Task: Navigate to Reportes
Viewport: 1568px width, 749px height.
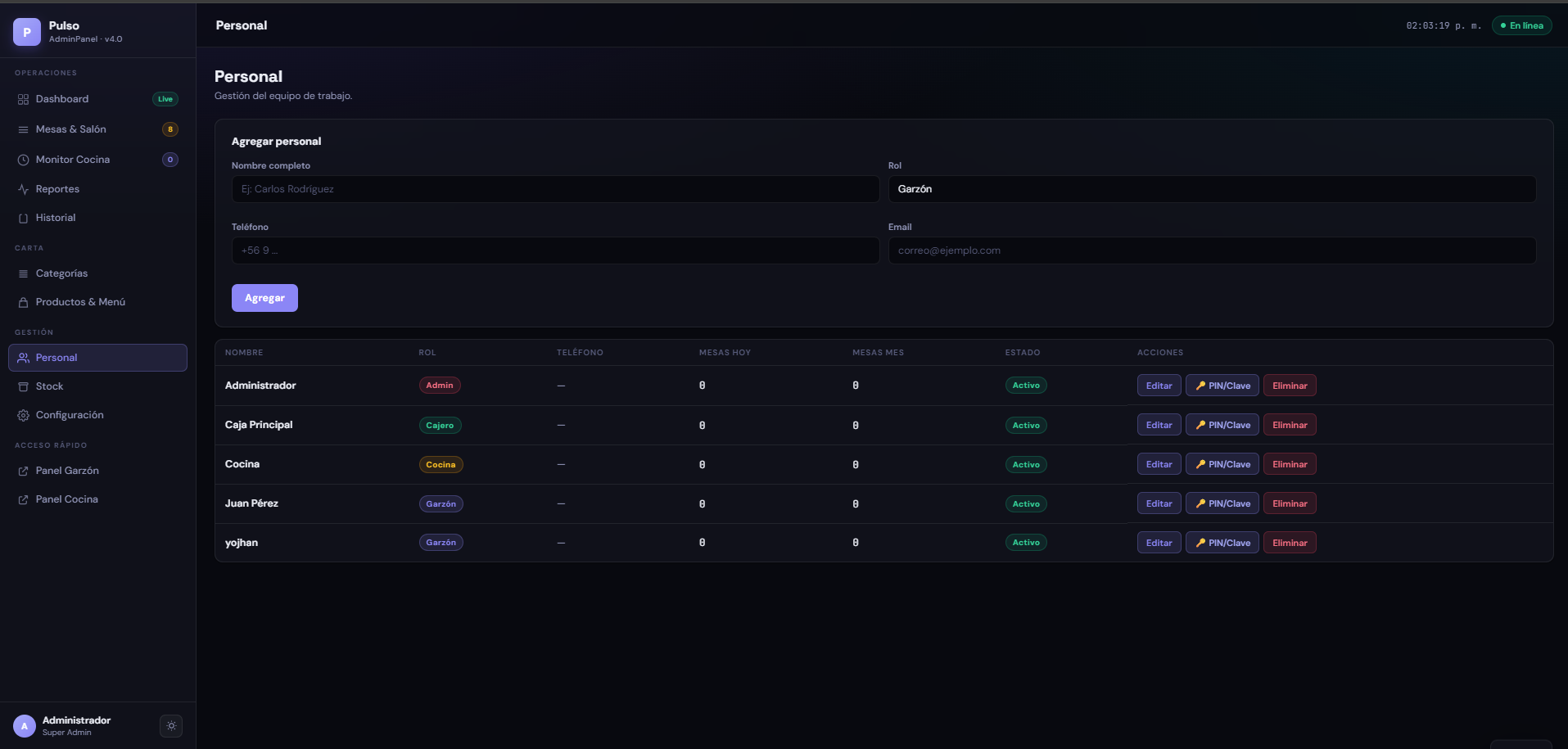Action: [97, 189]
